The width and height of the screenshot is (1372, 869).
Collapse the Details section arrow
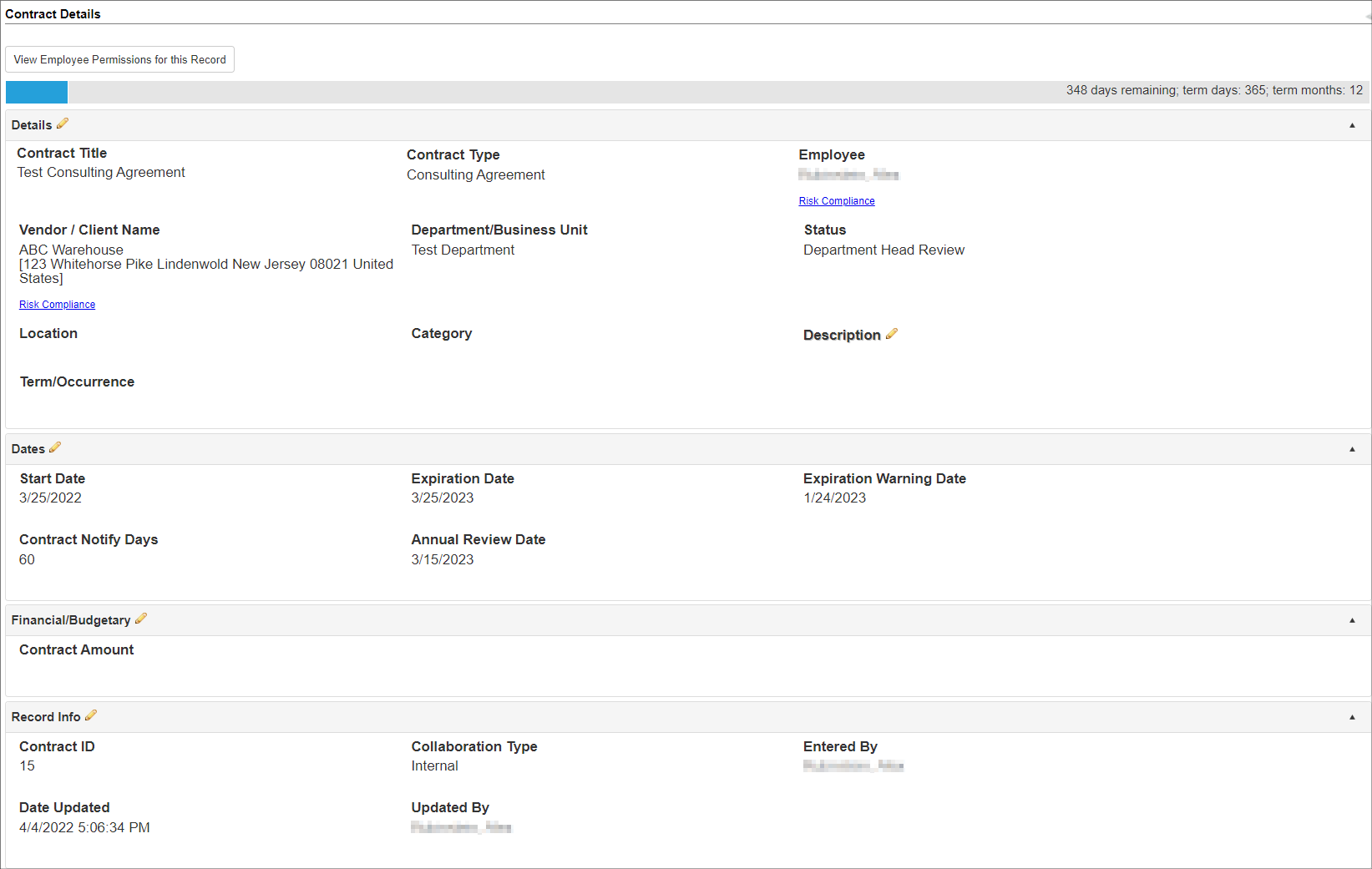click(1352, 125)
